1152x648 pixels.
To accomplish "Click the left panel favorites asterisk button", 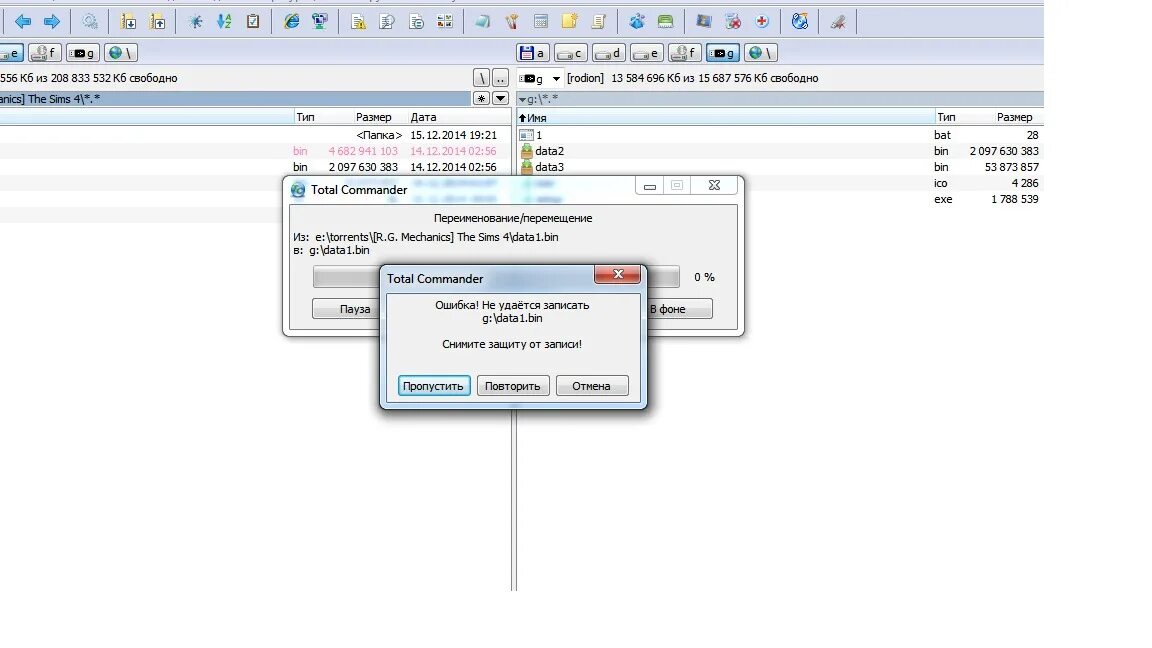I will [480, 98].
